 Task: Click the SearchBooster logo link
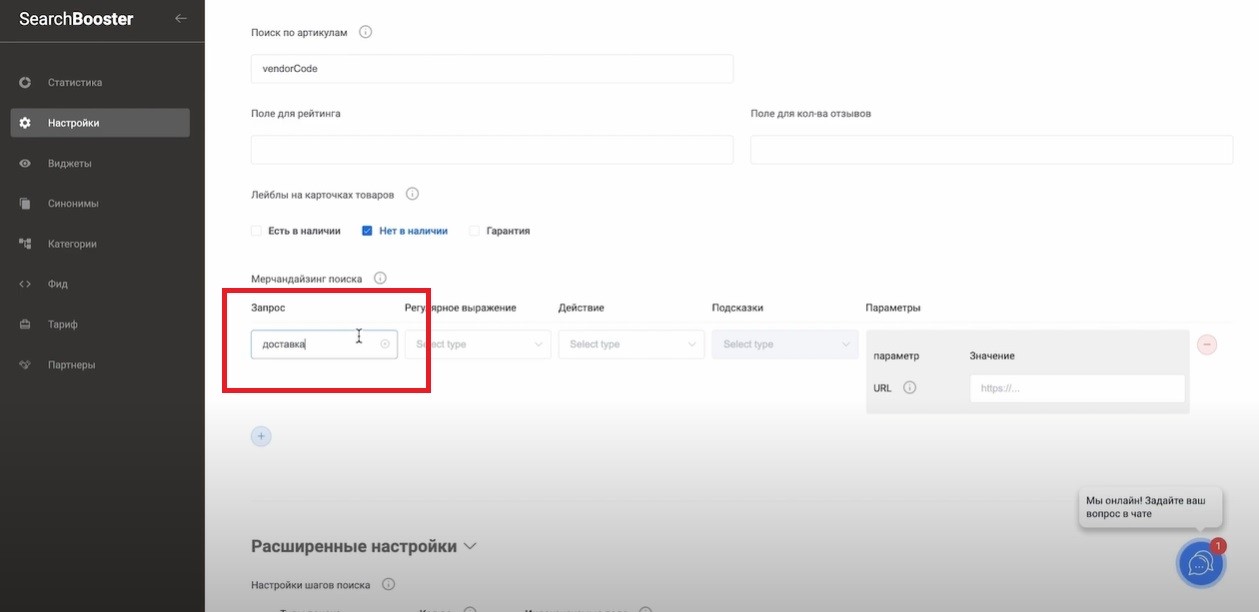pos(76,19)
